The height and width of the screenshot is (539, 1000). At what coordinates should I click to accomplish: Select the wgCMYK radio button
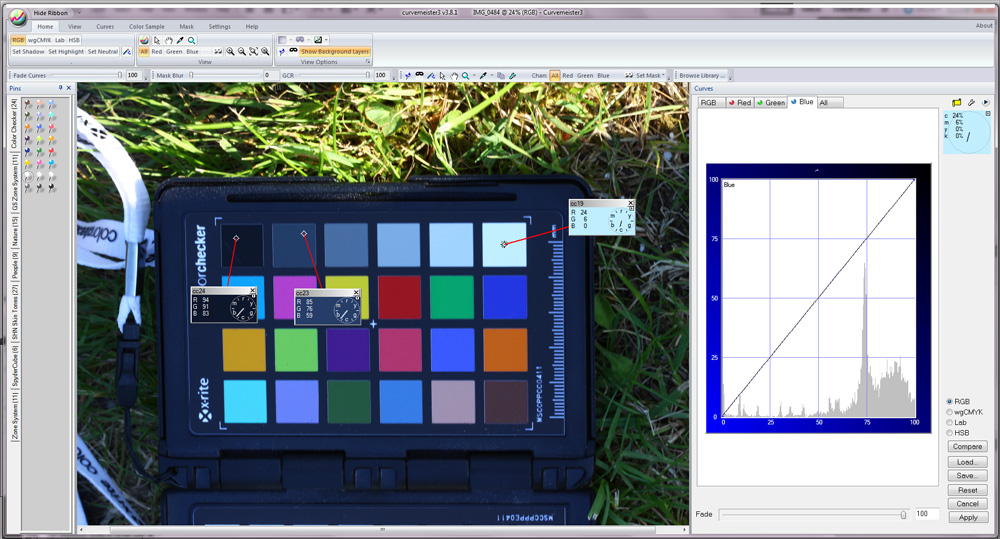pyautogui.click(x=950, y=412)
